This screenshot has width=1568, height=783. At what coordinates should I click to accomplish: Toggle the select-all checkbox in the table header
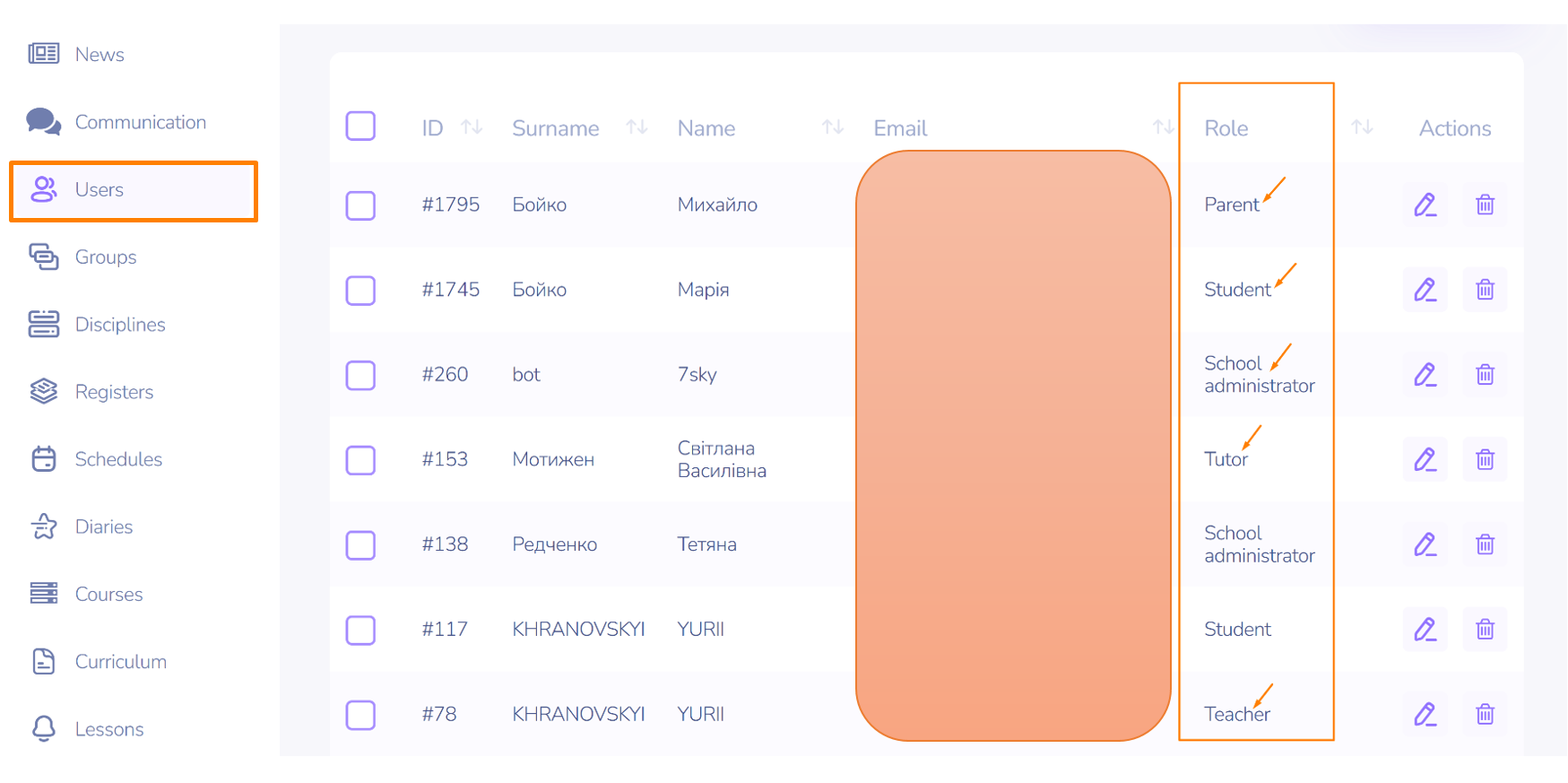tap(360, 126)
